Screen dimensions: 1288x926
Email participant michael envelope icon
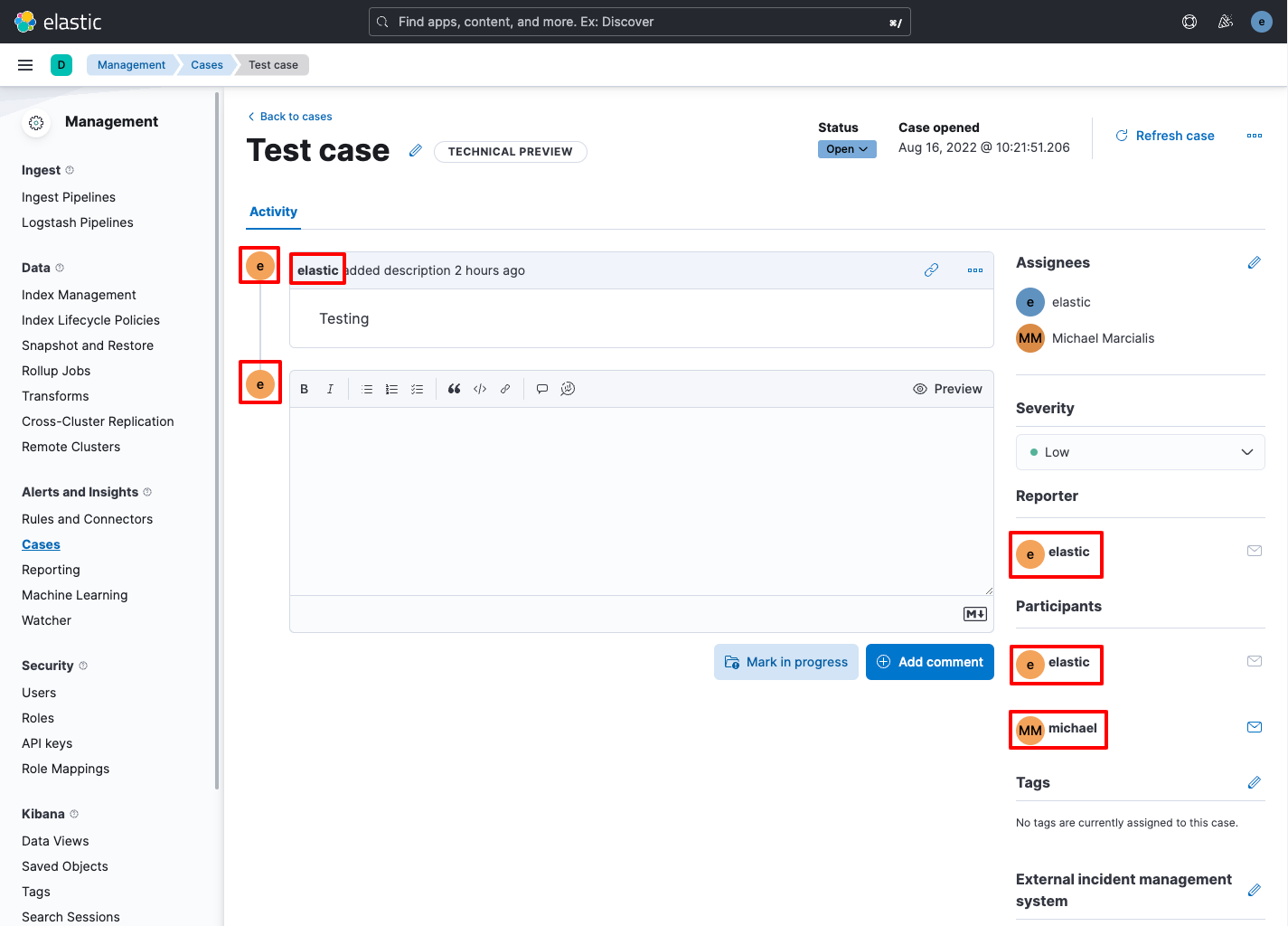coord(1255,727)
